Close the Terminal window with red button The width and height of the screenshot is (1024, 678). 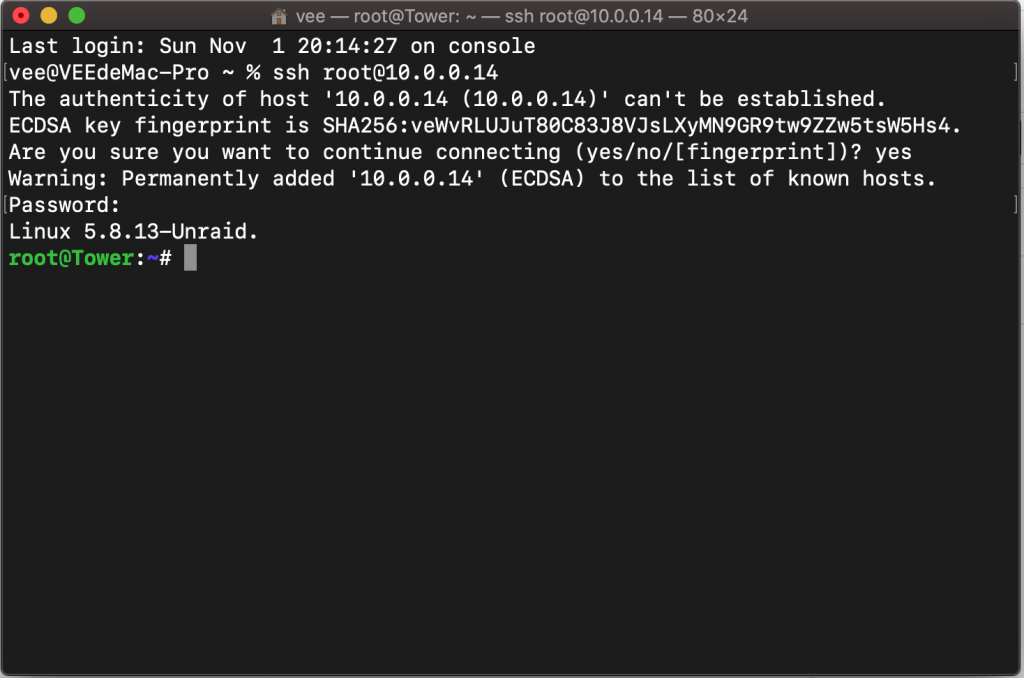click(x=21, y=15)
